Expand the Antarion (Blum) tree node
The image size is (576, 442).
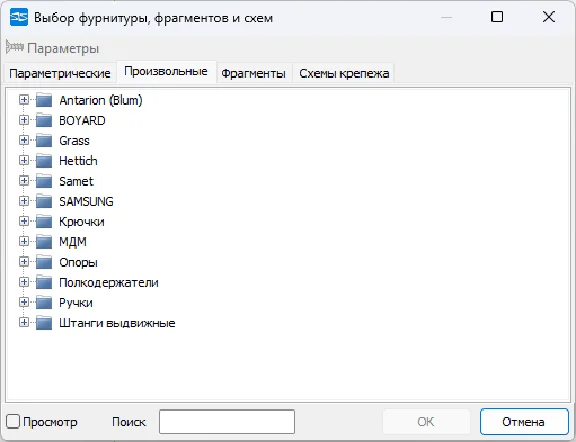[24, 100]
